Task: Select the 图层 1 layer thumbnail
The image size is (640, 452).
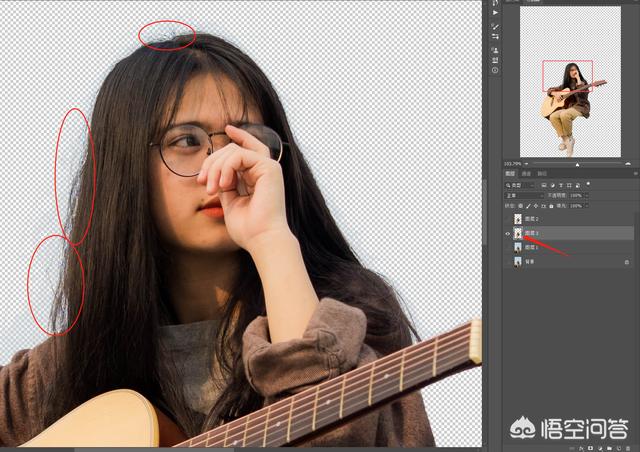Action: 518,247
